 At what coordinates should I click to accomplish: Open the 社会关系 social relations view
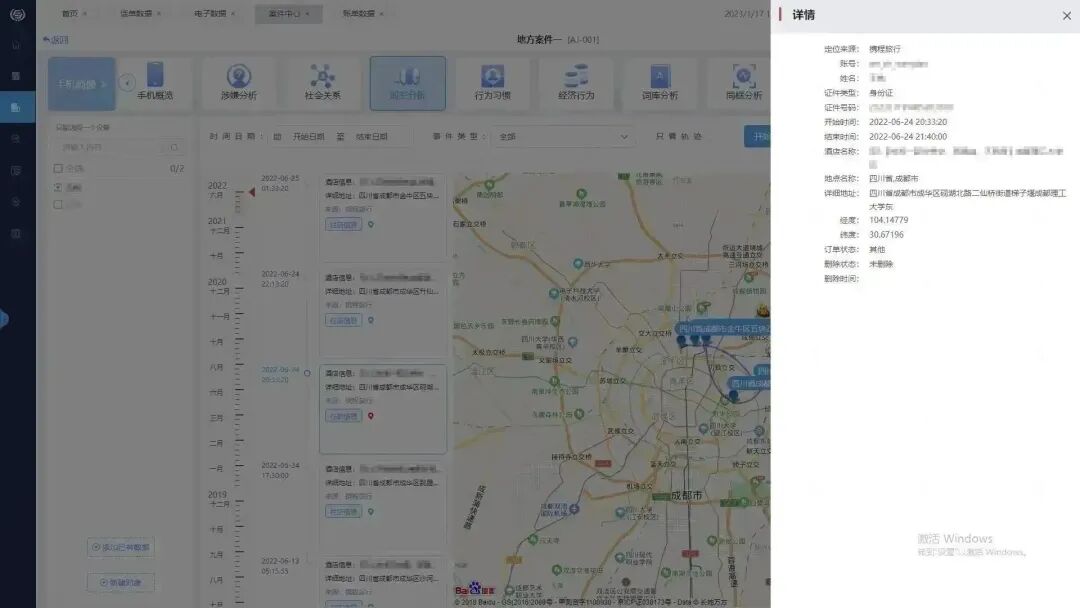pyautogui.click(x=322, y=81)
